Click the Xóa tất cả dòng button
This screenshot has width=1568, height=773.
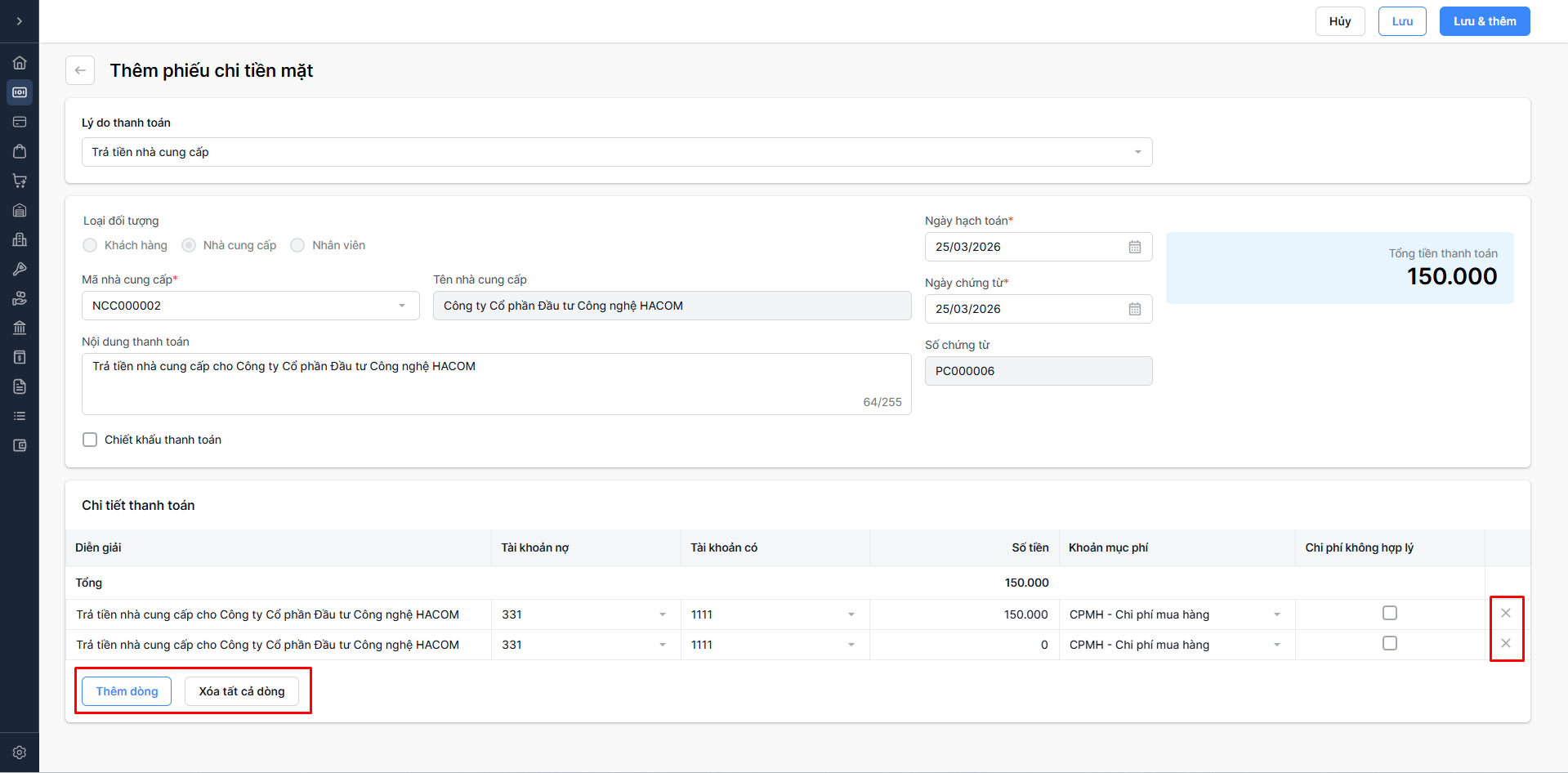click(x=242, y=691)
